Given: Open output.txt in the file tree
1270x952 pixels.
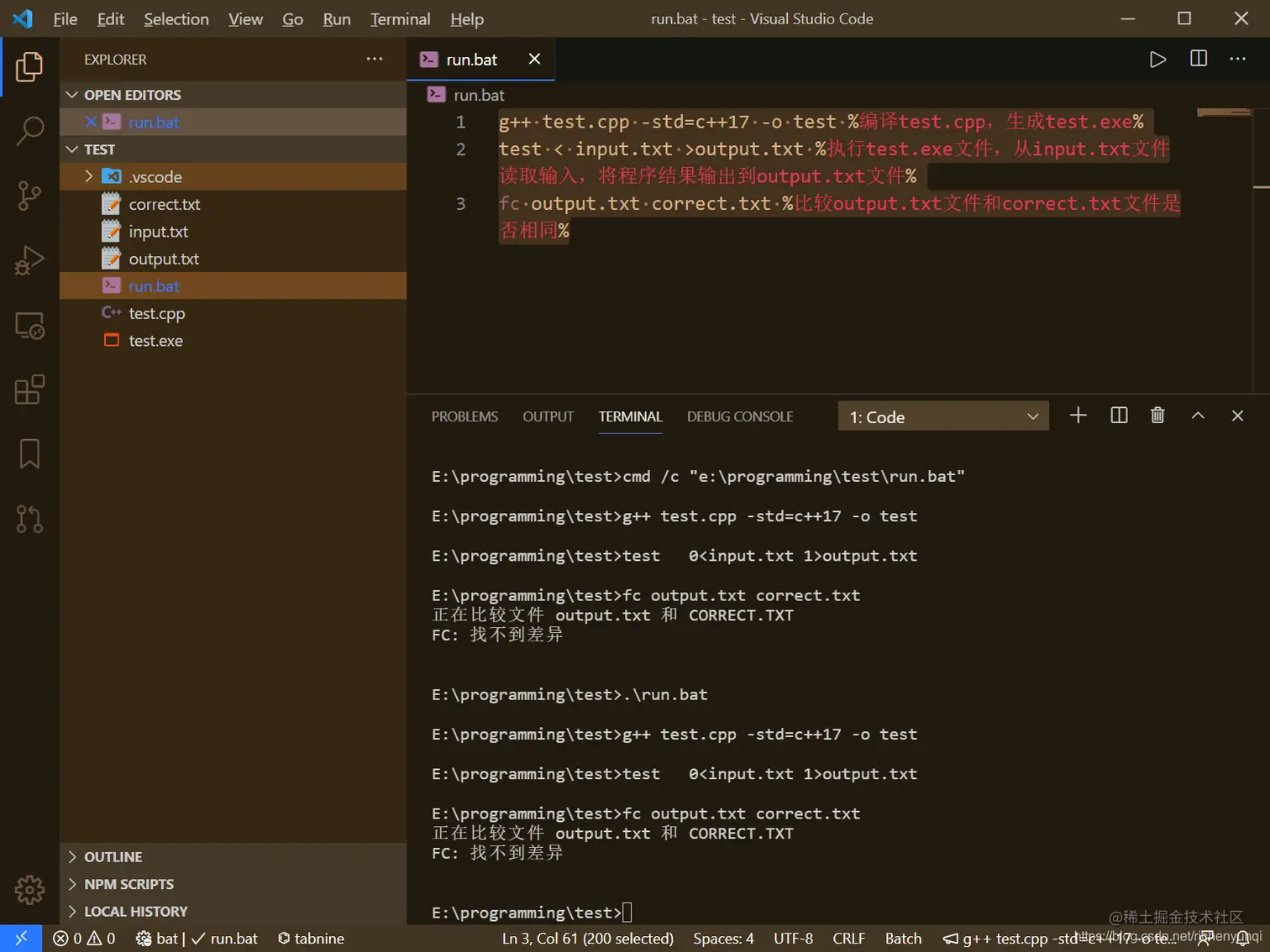Looking at the screenshot, I should 233,259.
